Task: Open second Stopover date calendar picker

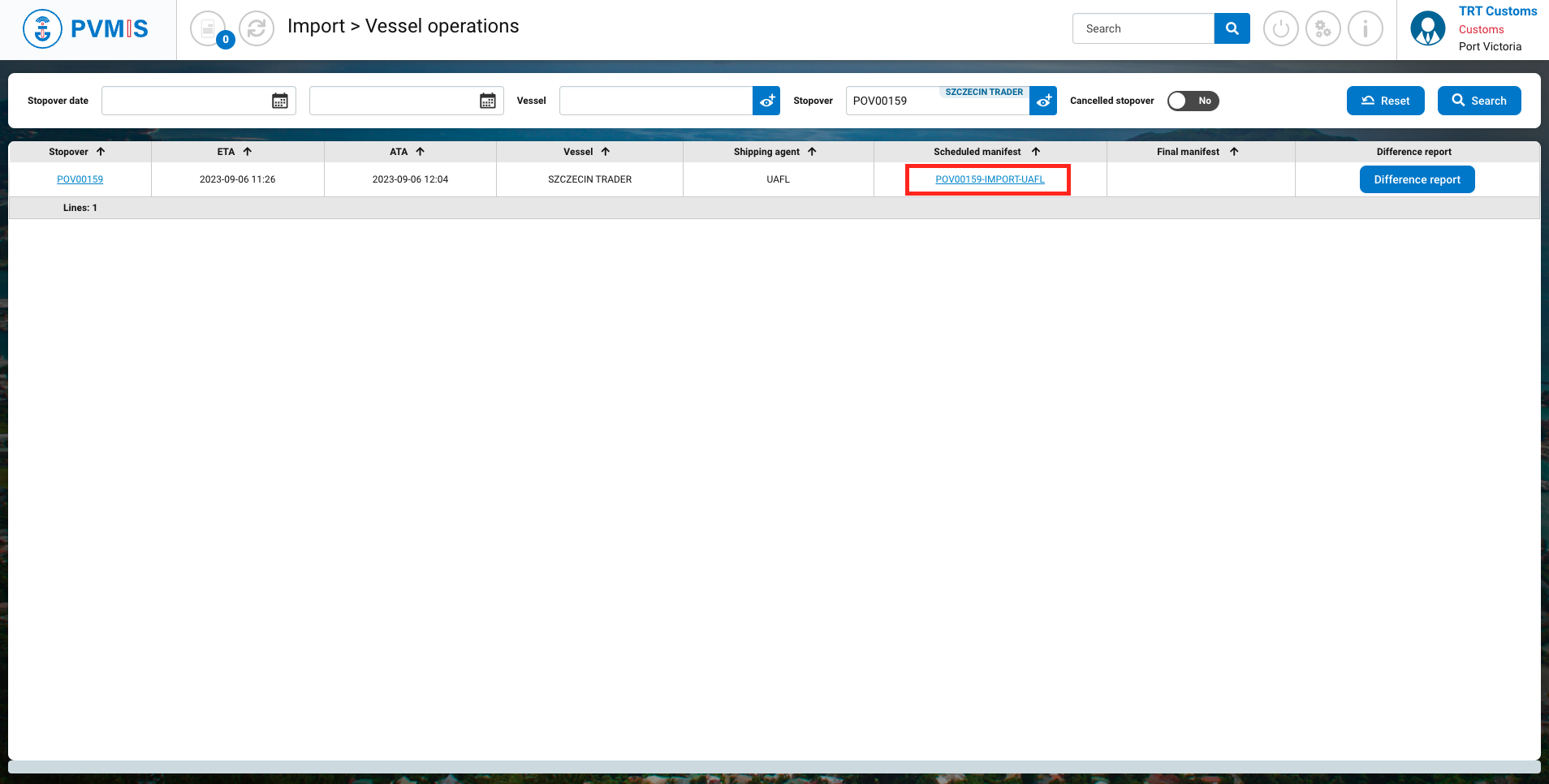Action: 488,101
